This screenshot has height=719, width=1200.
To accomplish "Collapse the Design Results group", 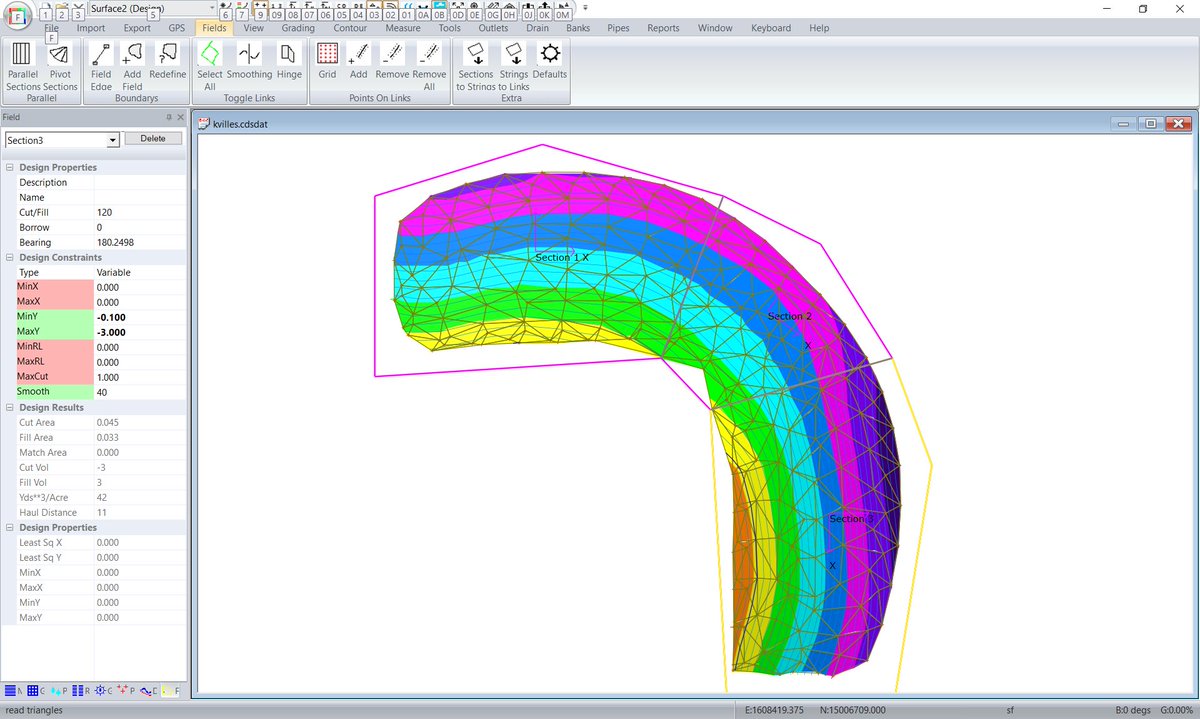I will click(10, 407).
